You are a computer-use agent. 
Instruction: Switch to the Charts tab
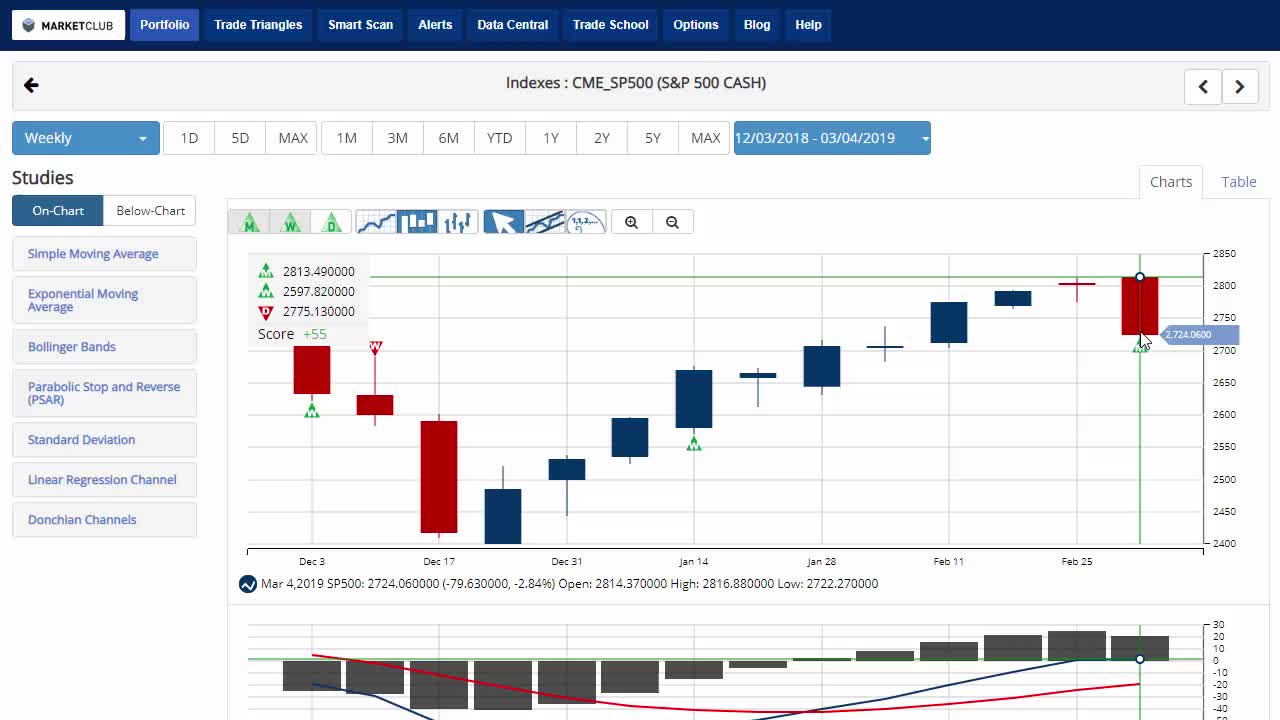pyautogui.click(x=1171, y=182)
